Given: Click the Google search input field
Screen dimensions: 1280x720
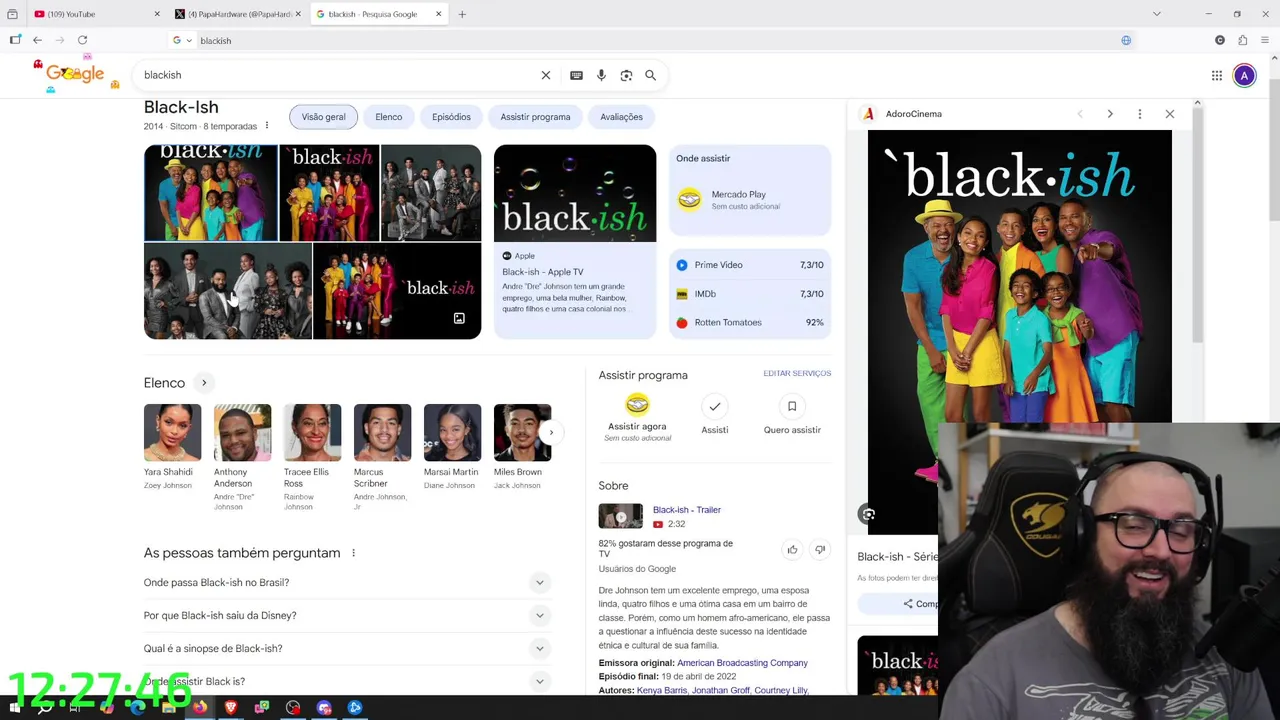Looking at the screenshot, I should 335,75.
